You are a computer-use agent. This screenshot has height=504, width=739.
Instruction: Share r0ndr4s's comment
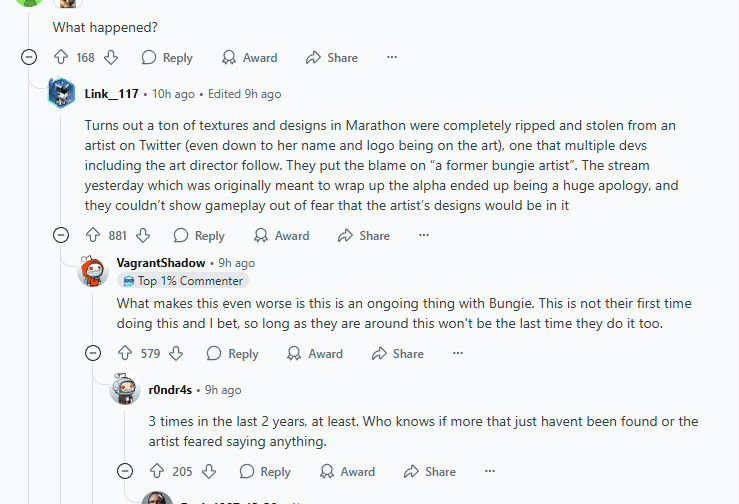[428, 472]
